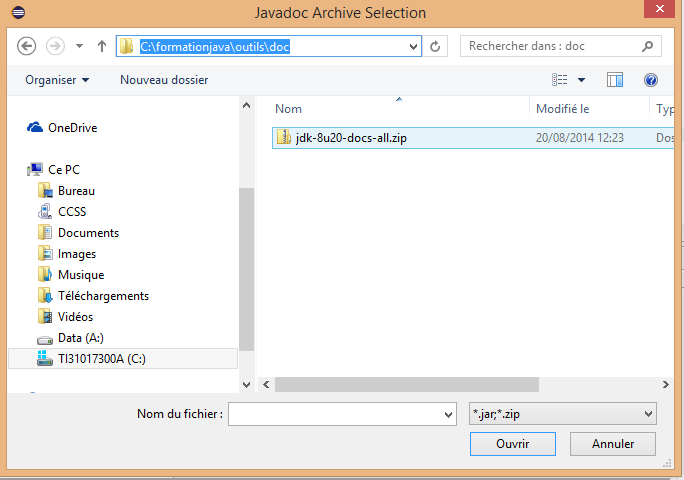Click Nouveau dossier

tap(164, 80)
